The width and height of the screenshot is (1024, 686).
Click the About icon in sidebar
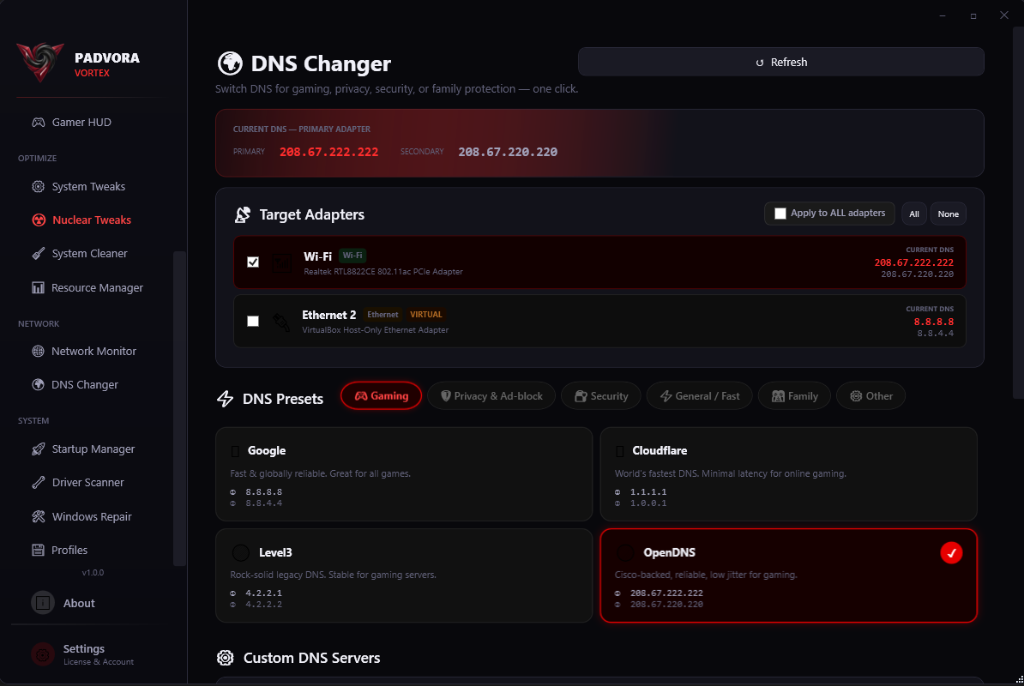tap(43, 602)
